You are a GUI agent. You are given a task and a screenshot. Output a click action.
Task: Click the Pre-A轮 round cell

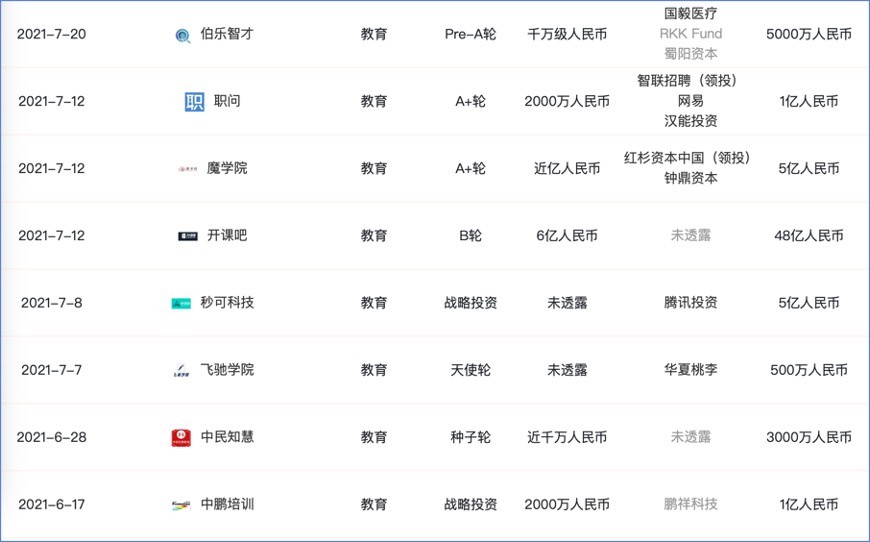[471, 34]
